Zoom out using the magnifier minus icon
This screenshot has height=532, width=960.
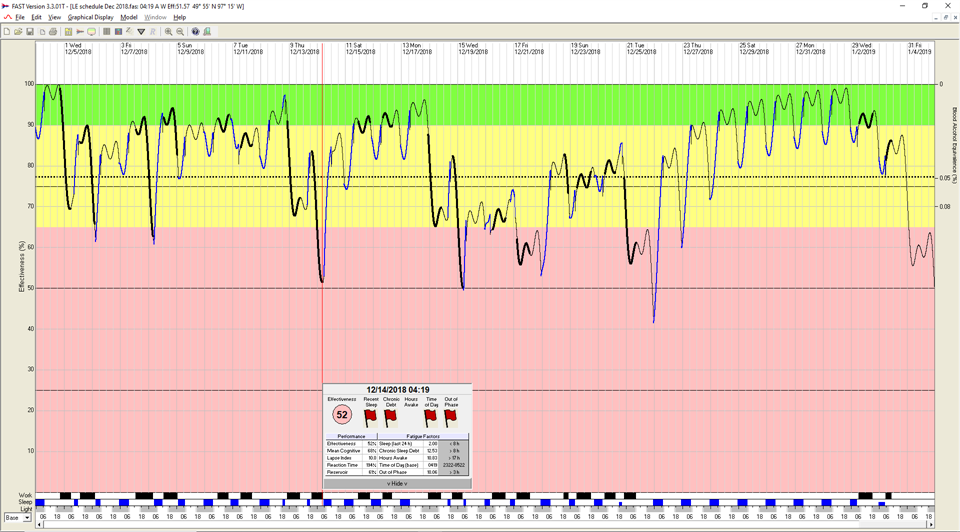[x=180, y=32]
